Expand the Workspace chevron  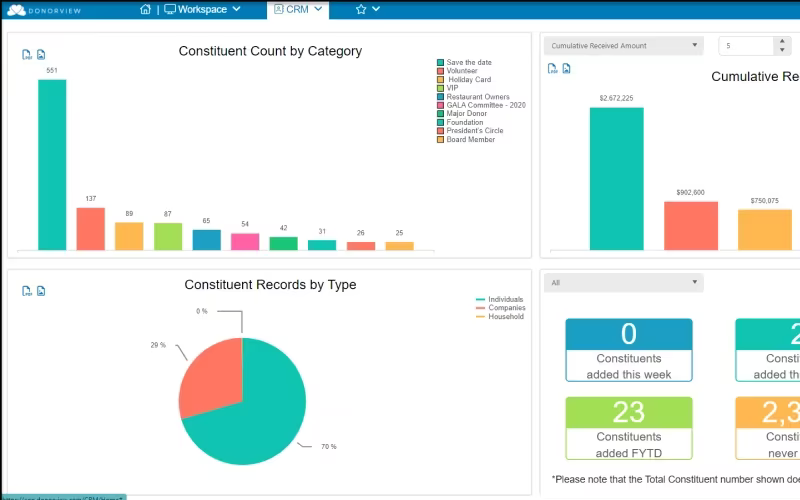[236, 9]
